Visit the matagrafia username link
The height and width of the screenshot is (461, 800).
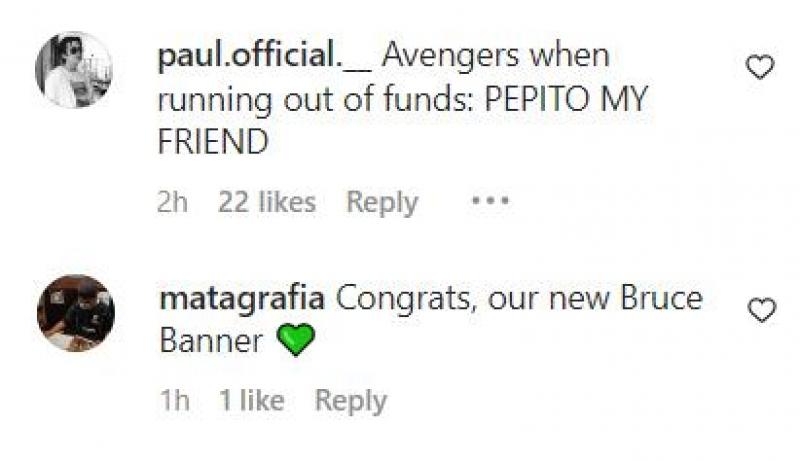tap(242, 299)
